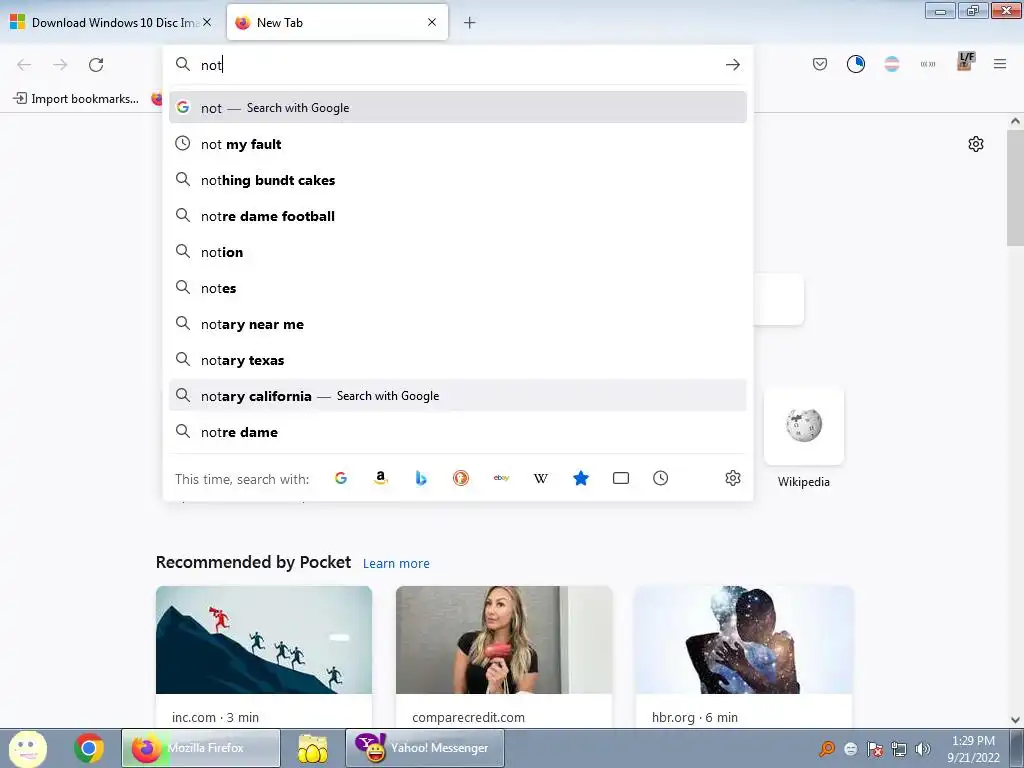Click the striped circle extension icon
Screen dimensions: 1024x768
coord(891,64)
